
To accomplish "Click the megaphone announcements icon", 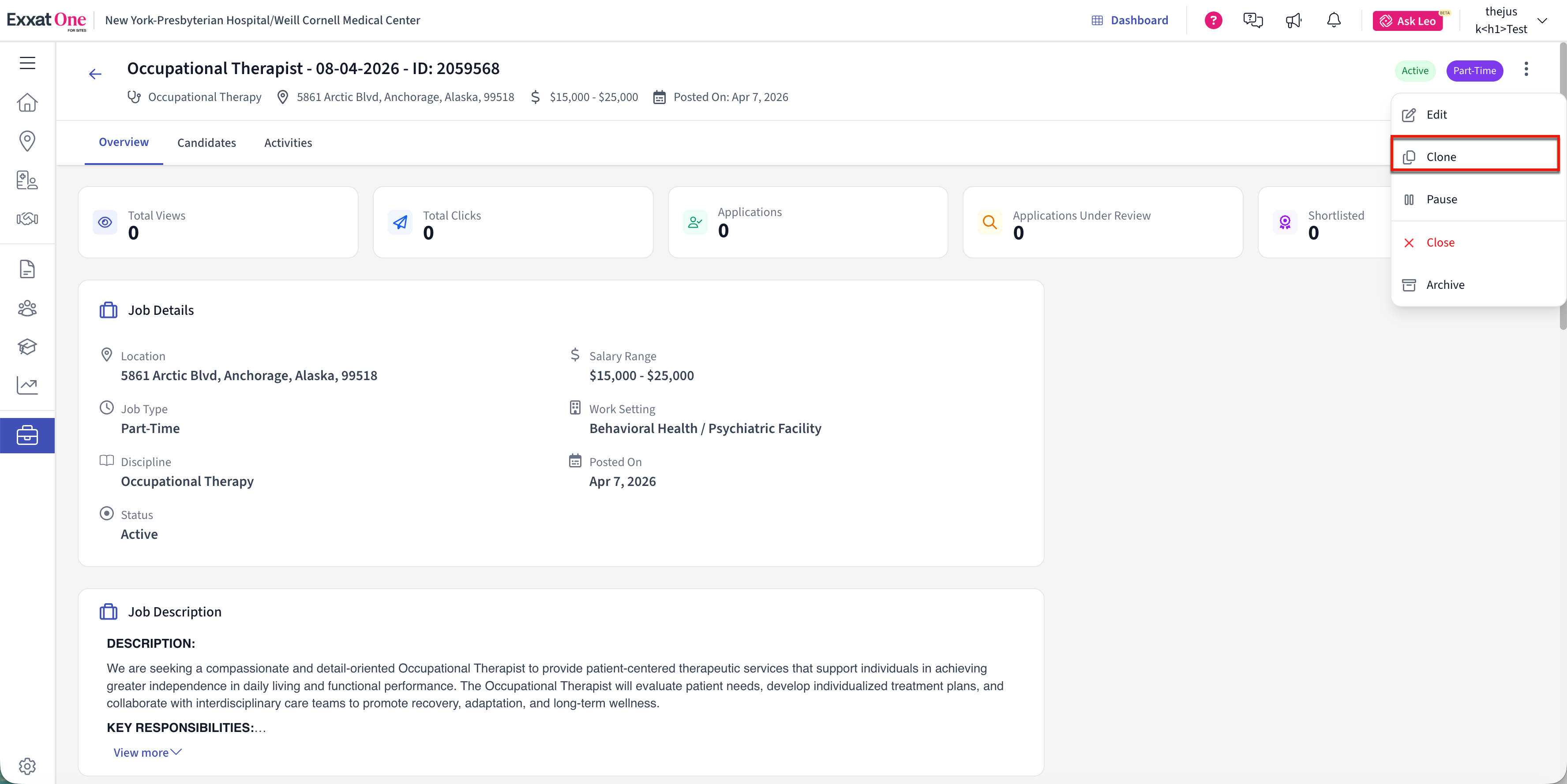I will pos(1293,21).
